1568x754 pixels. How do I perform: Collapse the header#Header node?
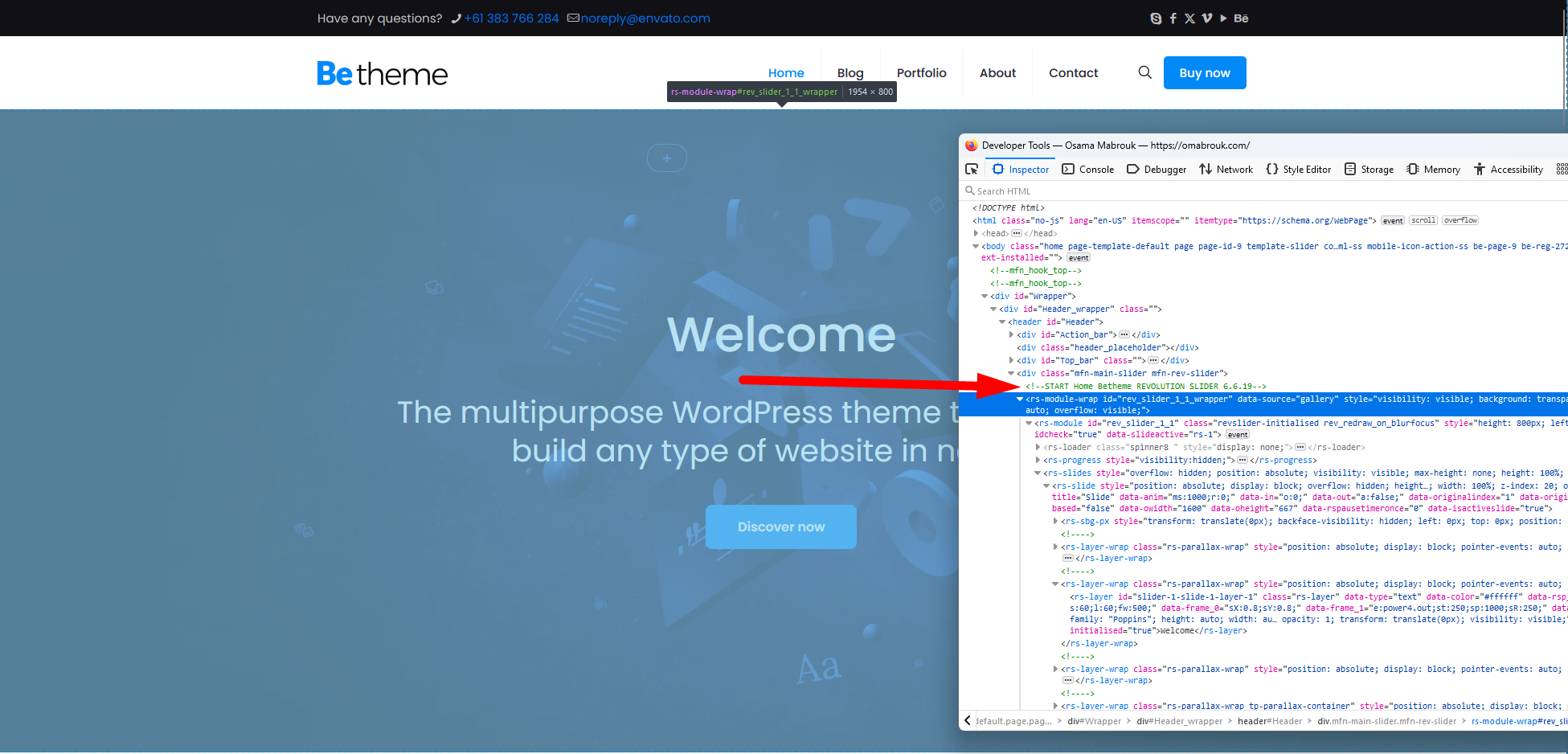[1002, 322]
